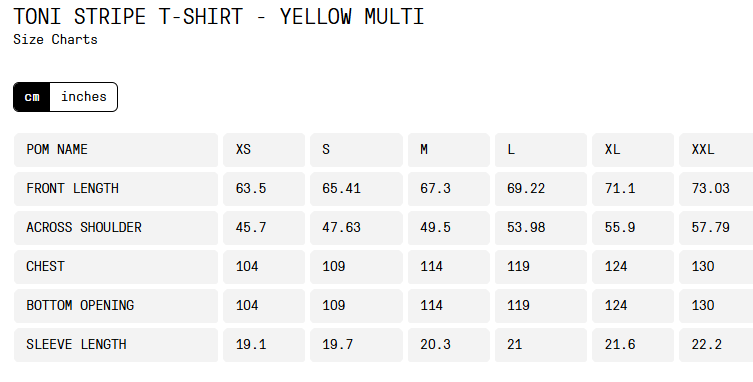This screenshot has height=382, width=753.
Task: Select the cm unit toggle
Action: point(32,97)
